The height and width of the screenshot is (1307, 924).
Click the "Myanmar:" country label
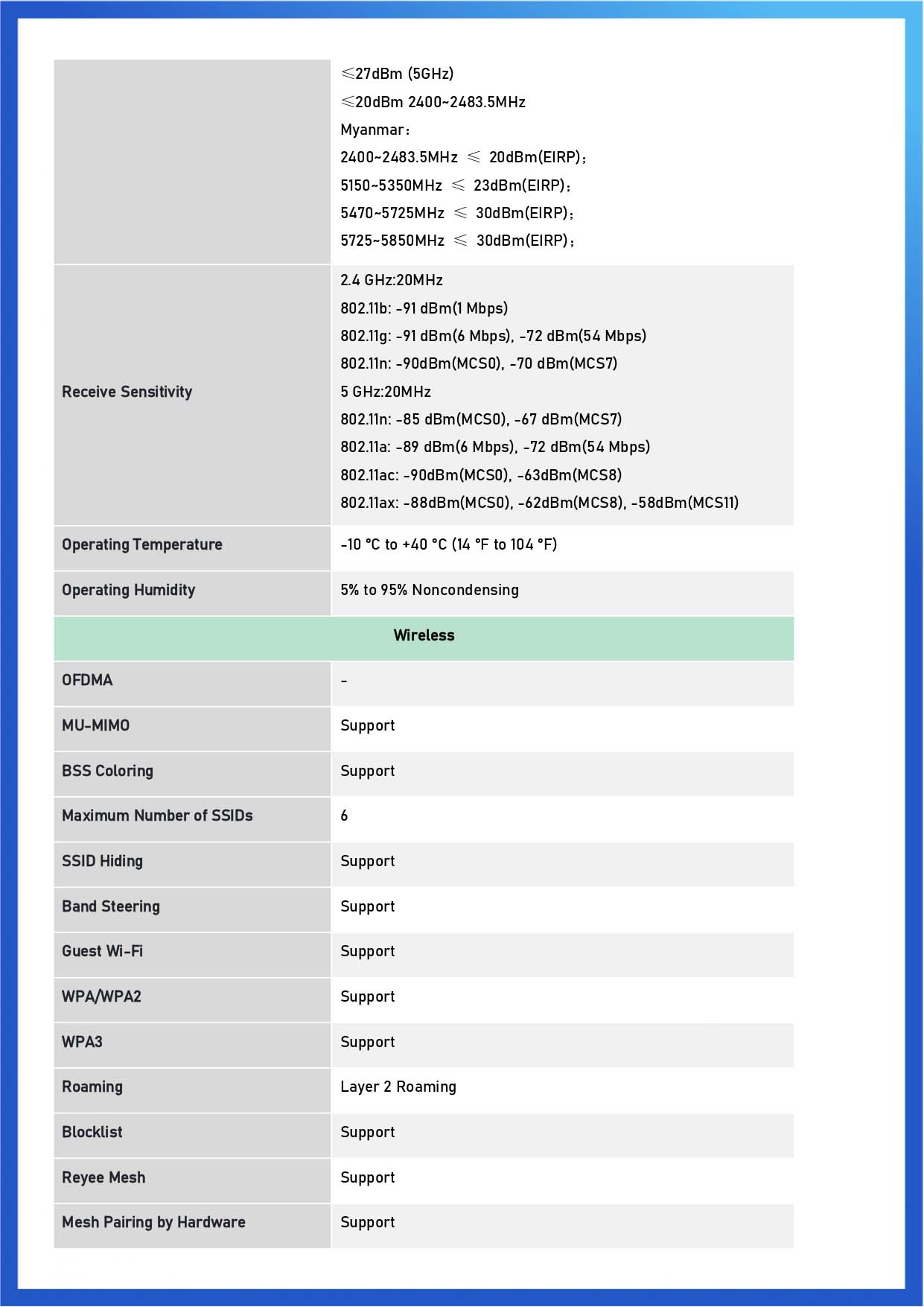point(375,130)
